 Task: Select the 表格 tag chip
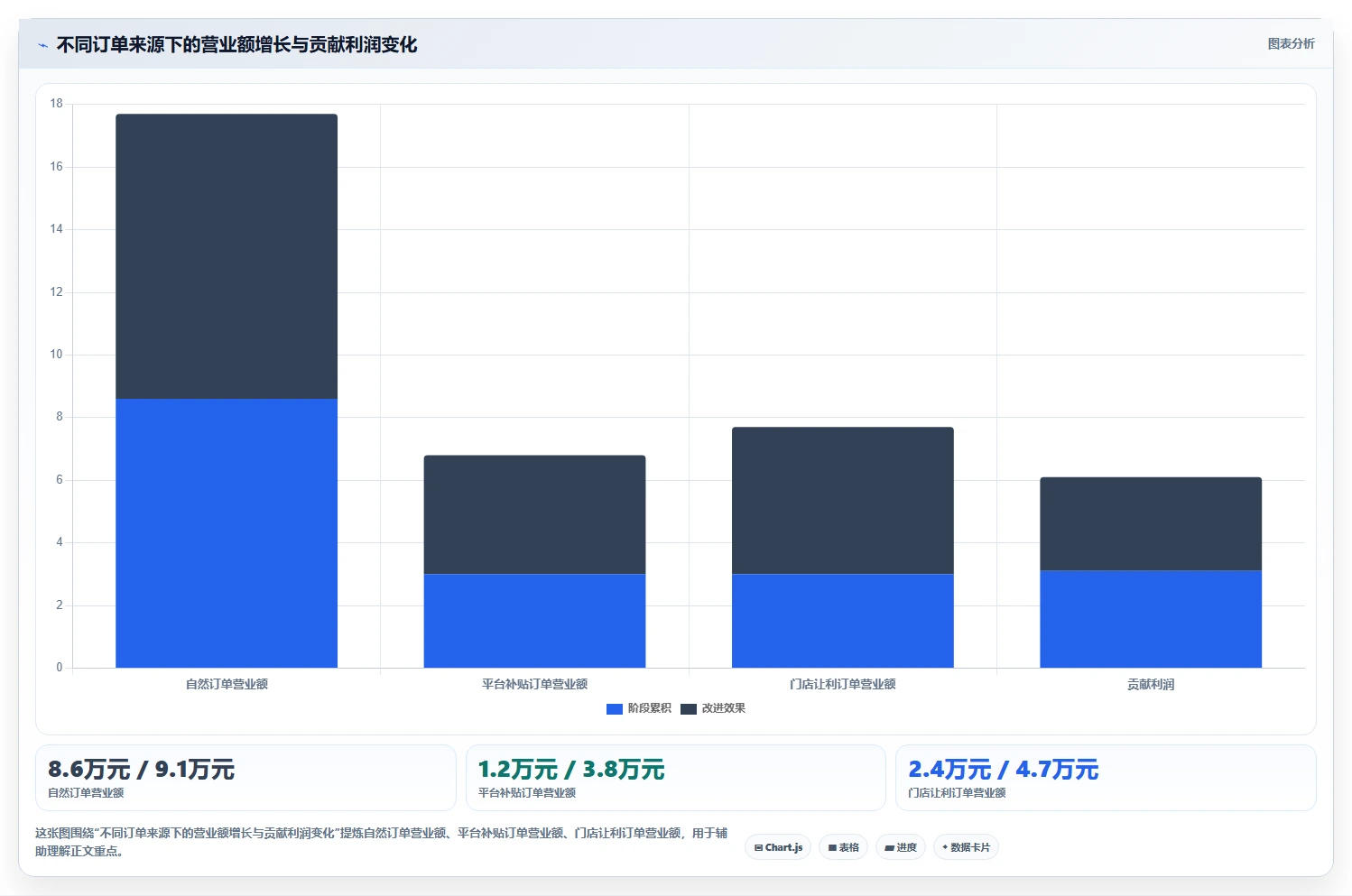click(x=843, y=847)
